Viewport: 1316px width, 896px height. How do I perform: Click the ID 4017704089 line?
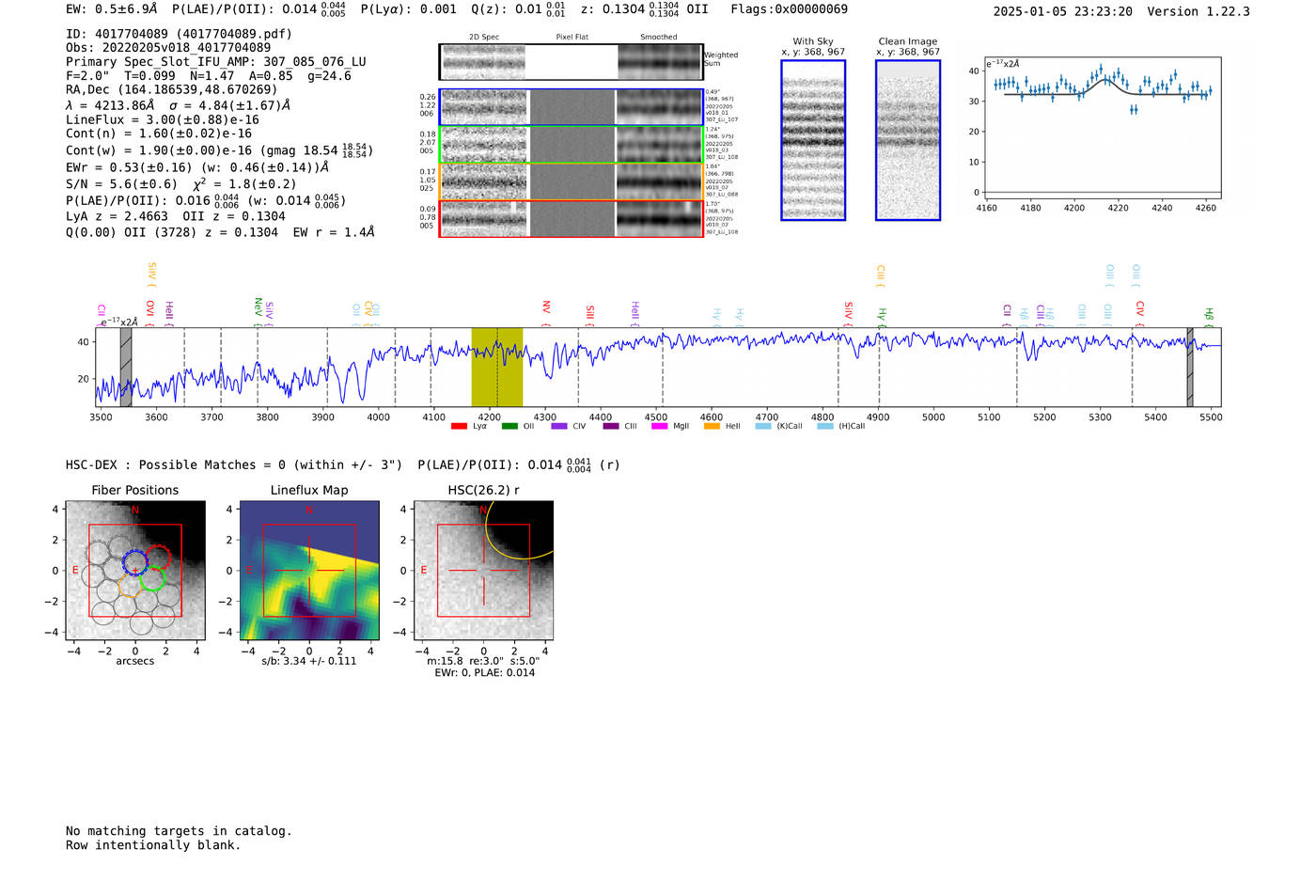tap(179, 34)
